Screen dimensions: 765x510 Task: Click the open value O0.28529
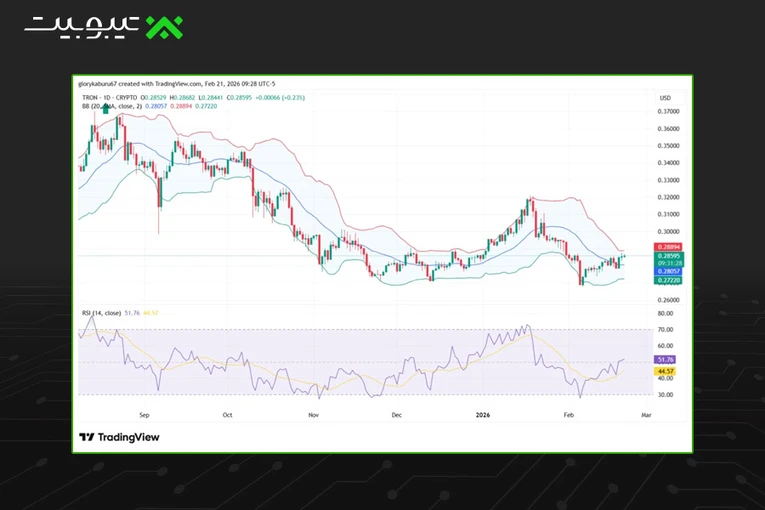(154, 98)
